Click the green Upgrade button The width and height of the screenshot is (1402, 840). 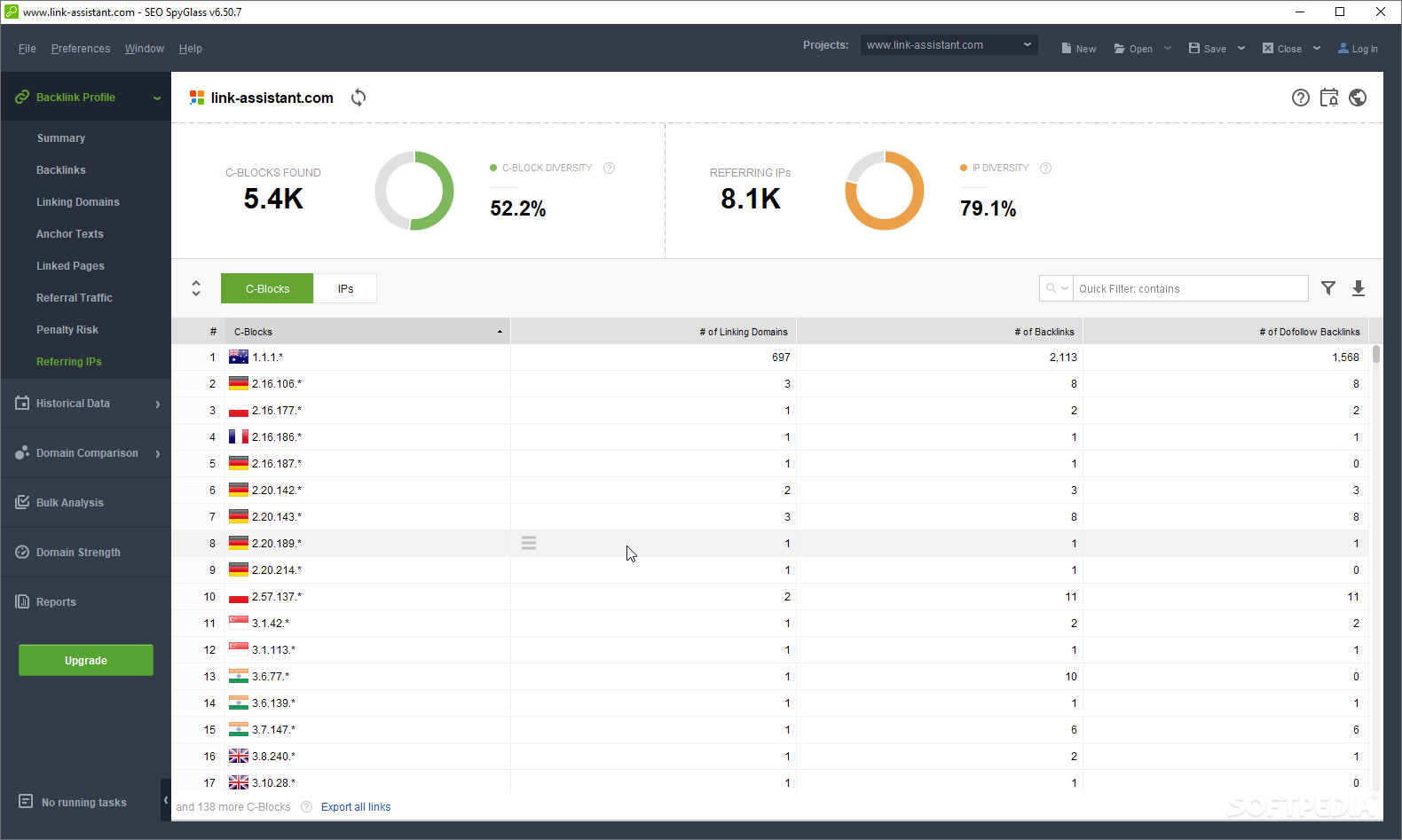(x=86, y=660)
